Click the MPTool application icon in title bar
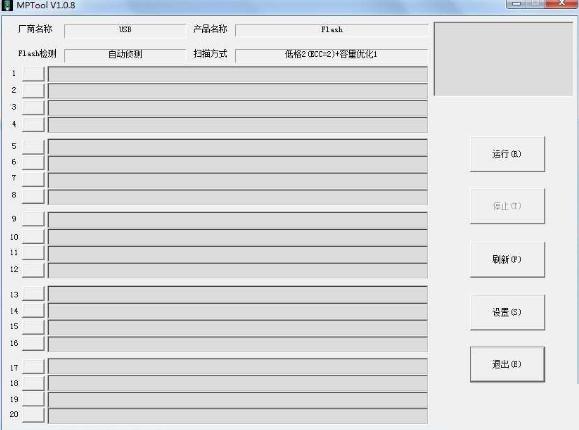 tap(7, 5)
